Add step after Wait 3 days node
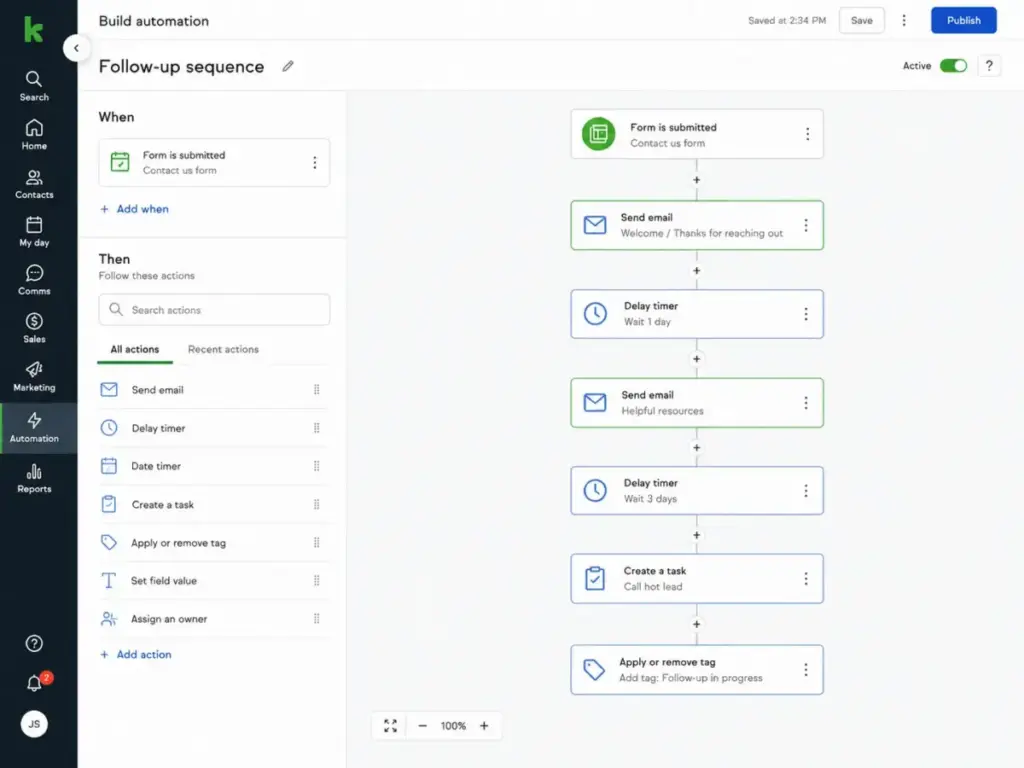 (697, 536)
